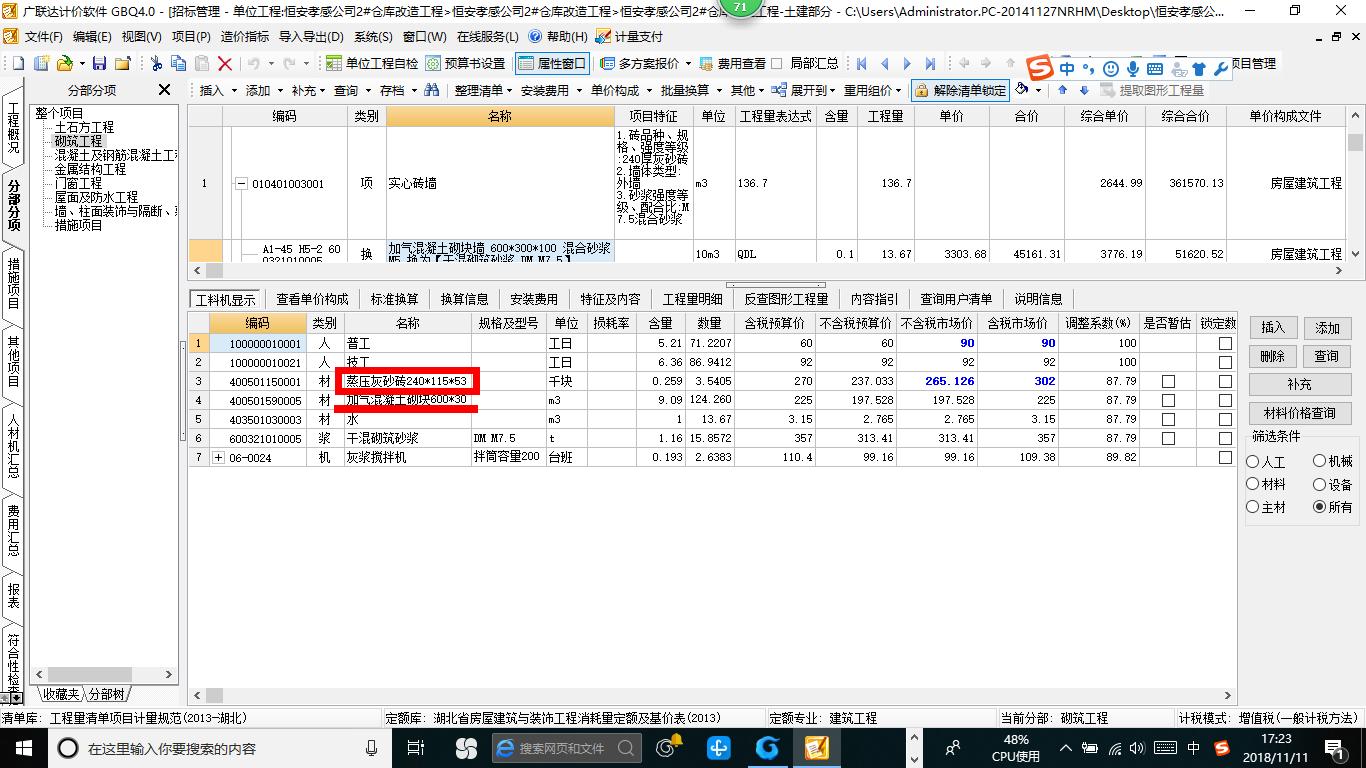Jump to first record navigation arrow

coord(861,63)
